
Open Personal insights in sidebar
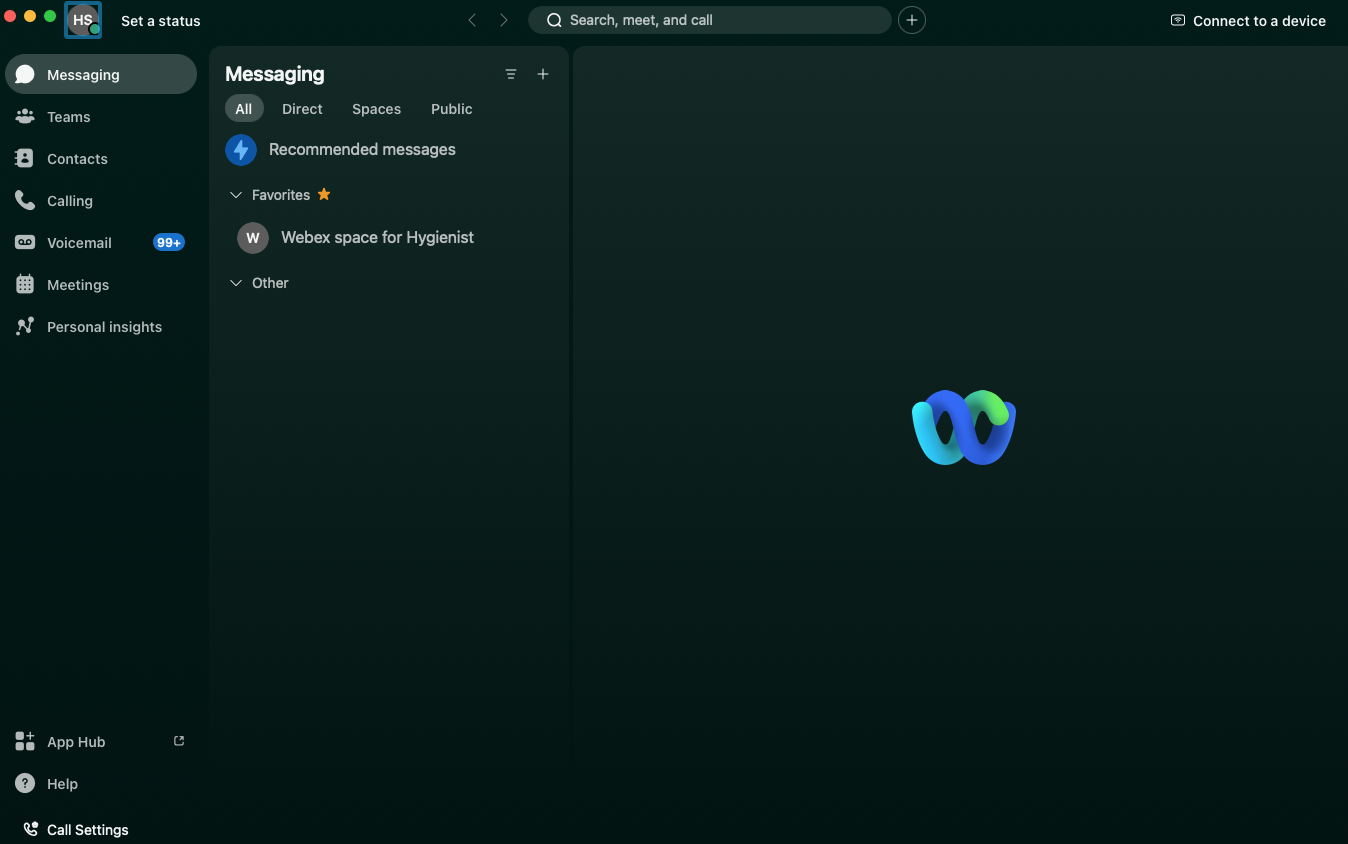[x=104, y=327]
